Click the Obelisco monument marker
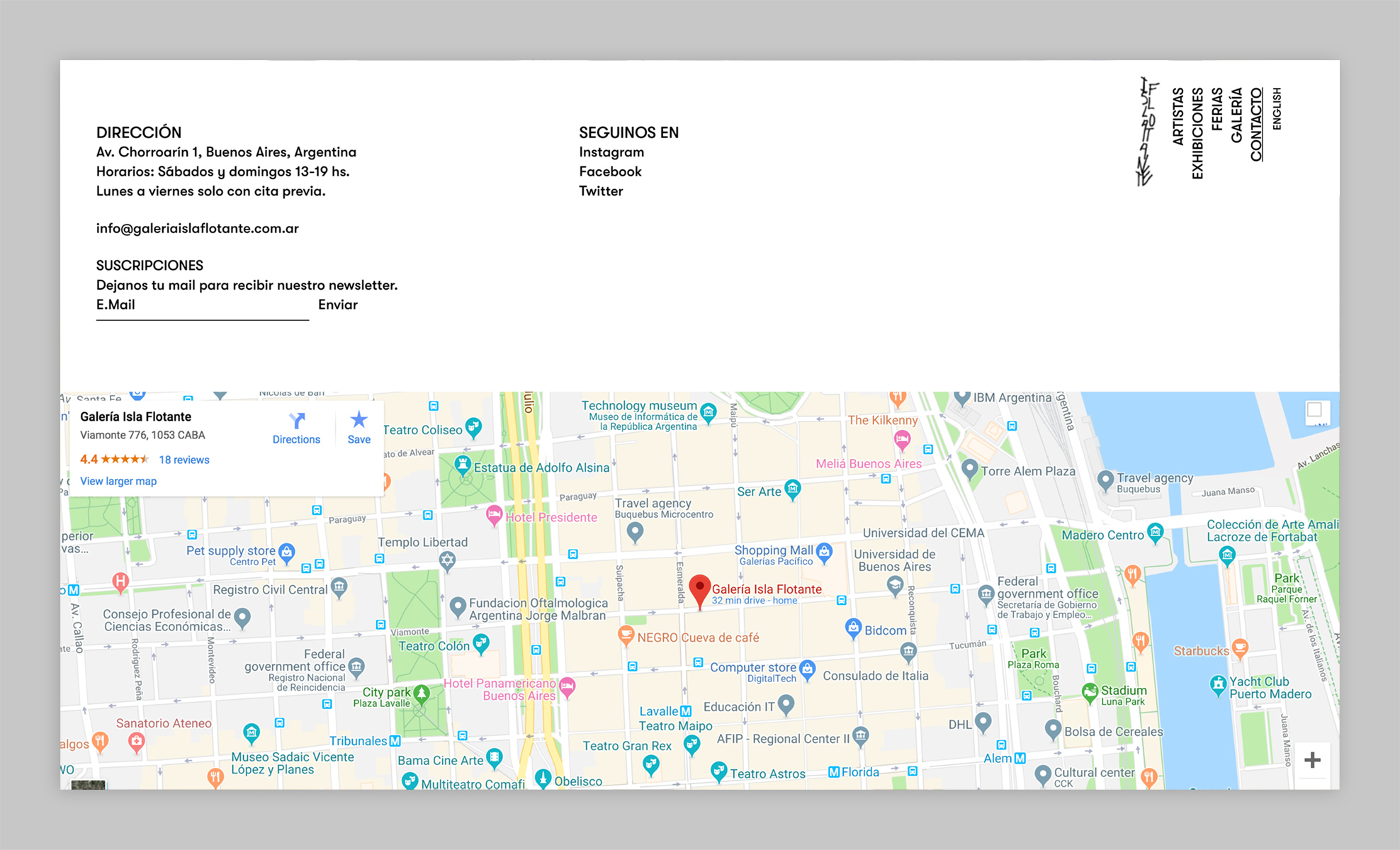Image resolution: width=1400 pixels, height=850 pixels. [x=543, y=778]
